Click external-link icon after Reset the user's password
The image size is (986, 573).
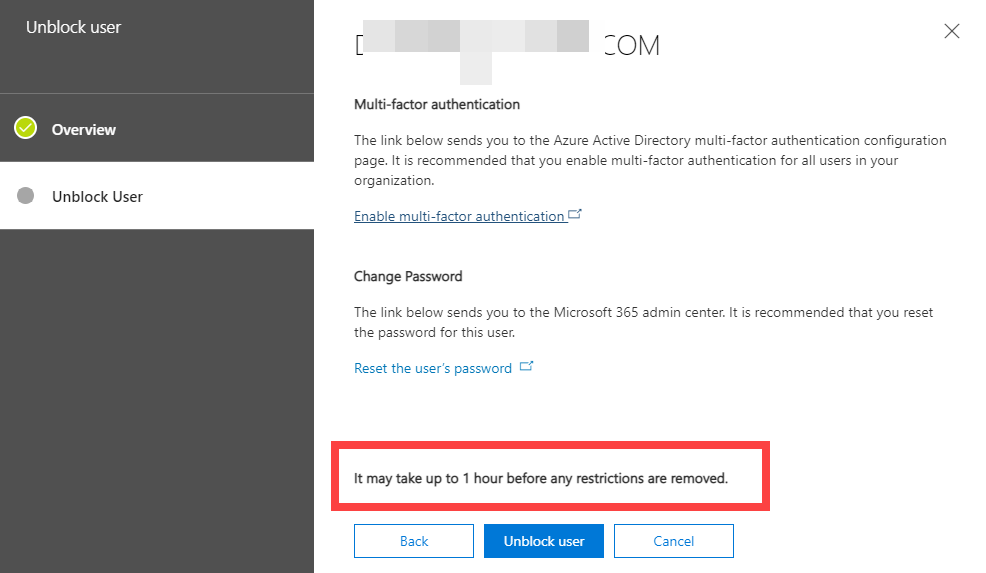pyautogui.click(x=526, y=367)
